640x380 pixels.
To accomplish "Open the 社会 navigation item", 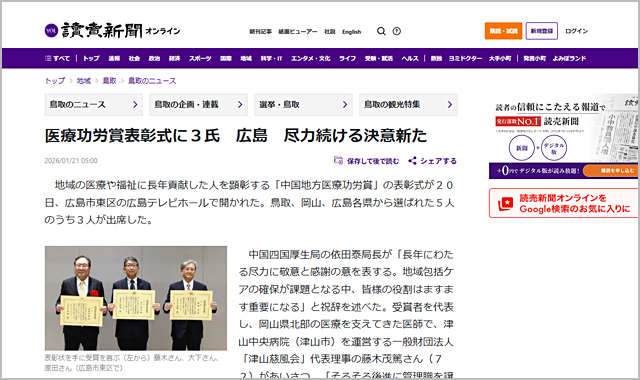I will pos(134,58).
